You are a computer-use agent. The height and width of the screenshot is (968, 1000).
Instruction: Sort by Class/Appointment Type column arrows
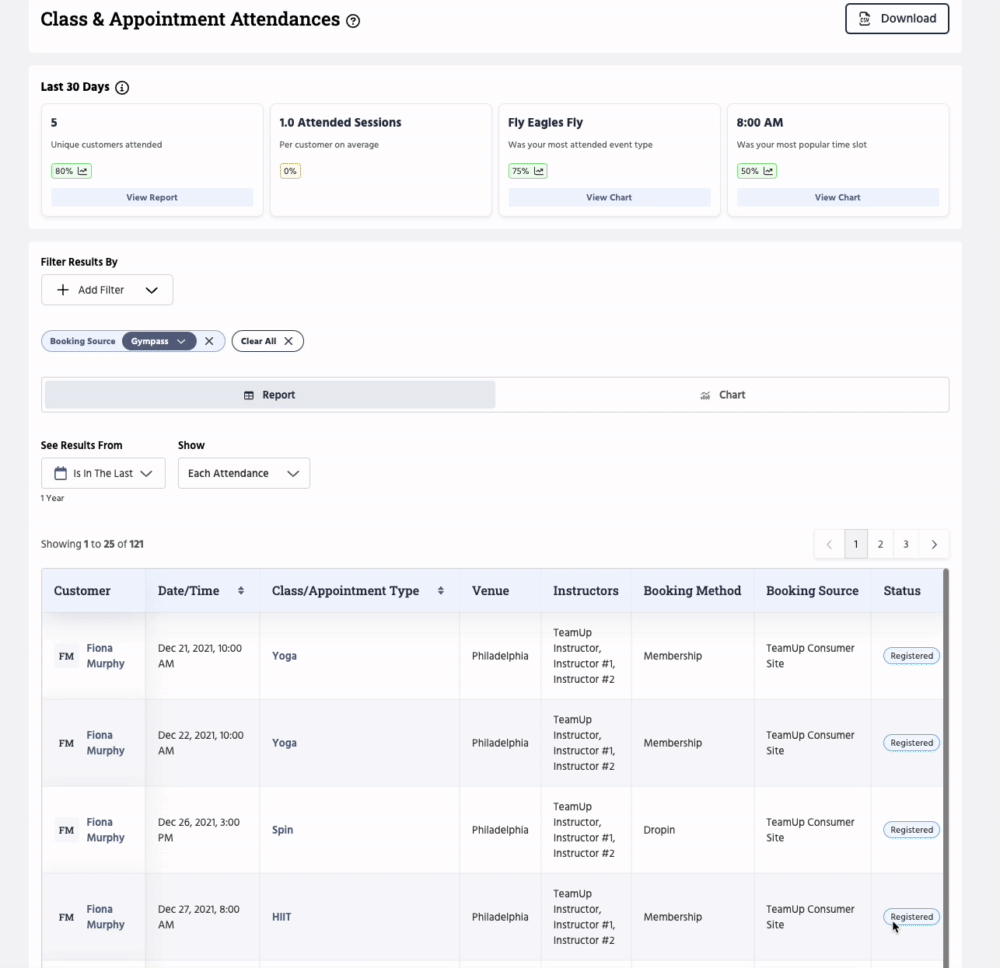click(x=441, y=591)
